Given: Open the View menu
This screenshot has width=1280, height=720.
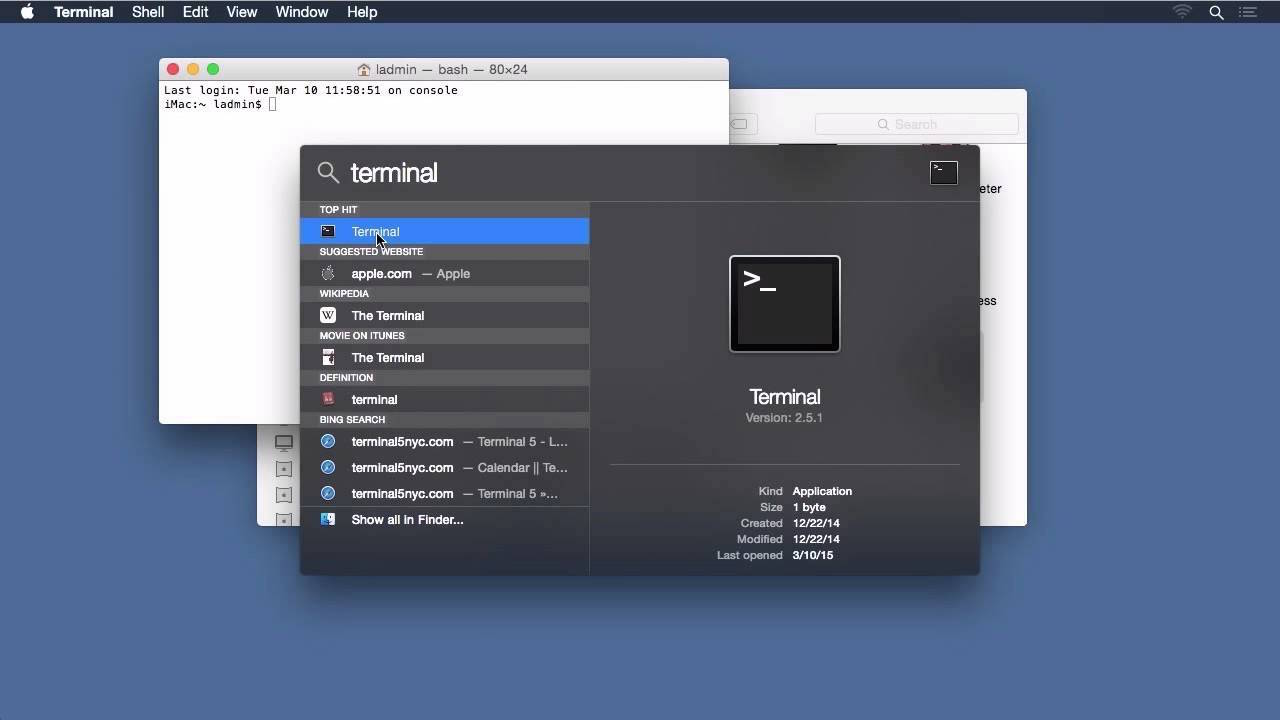Looking at the screenshot, I should [242, 12].
